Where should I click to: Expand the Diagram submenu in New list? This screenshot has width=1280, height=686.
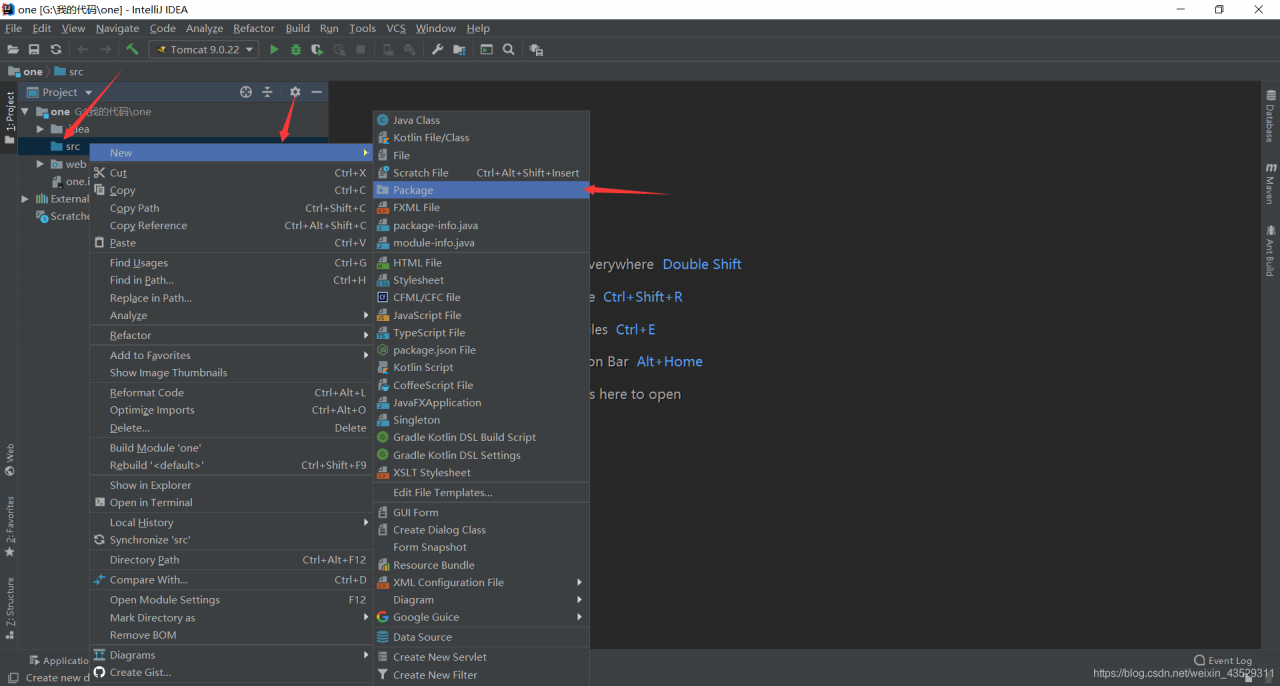[481, 600]
